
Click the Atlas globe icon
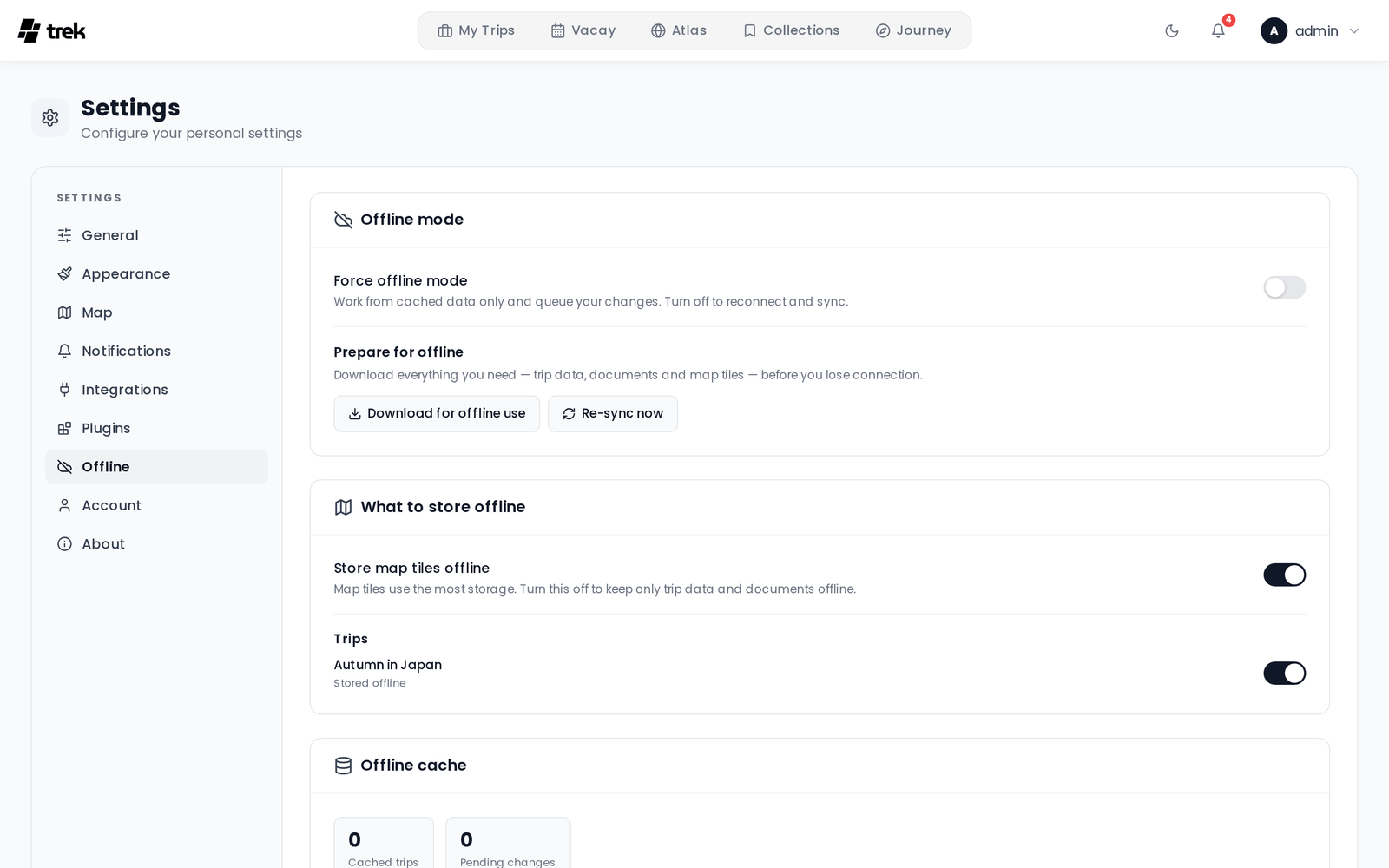(x=658, y=31)
